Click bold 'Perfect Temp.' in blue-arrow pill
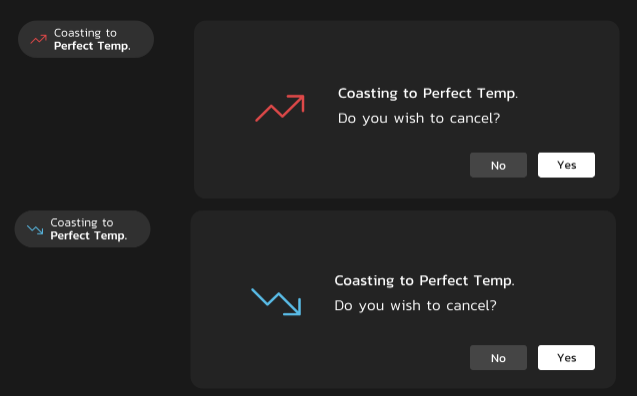The image size is (637, 396). pyautogui.click(x=89, y=236)
